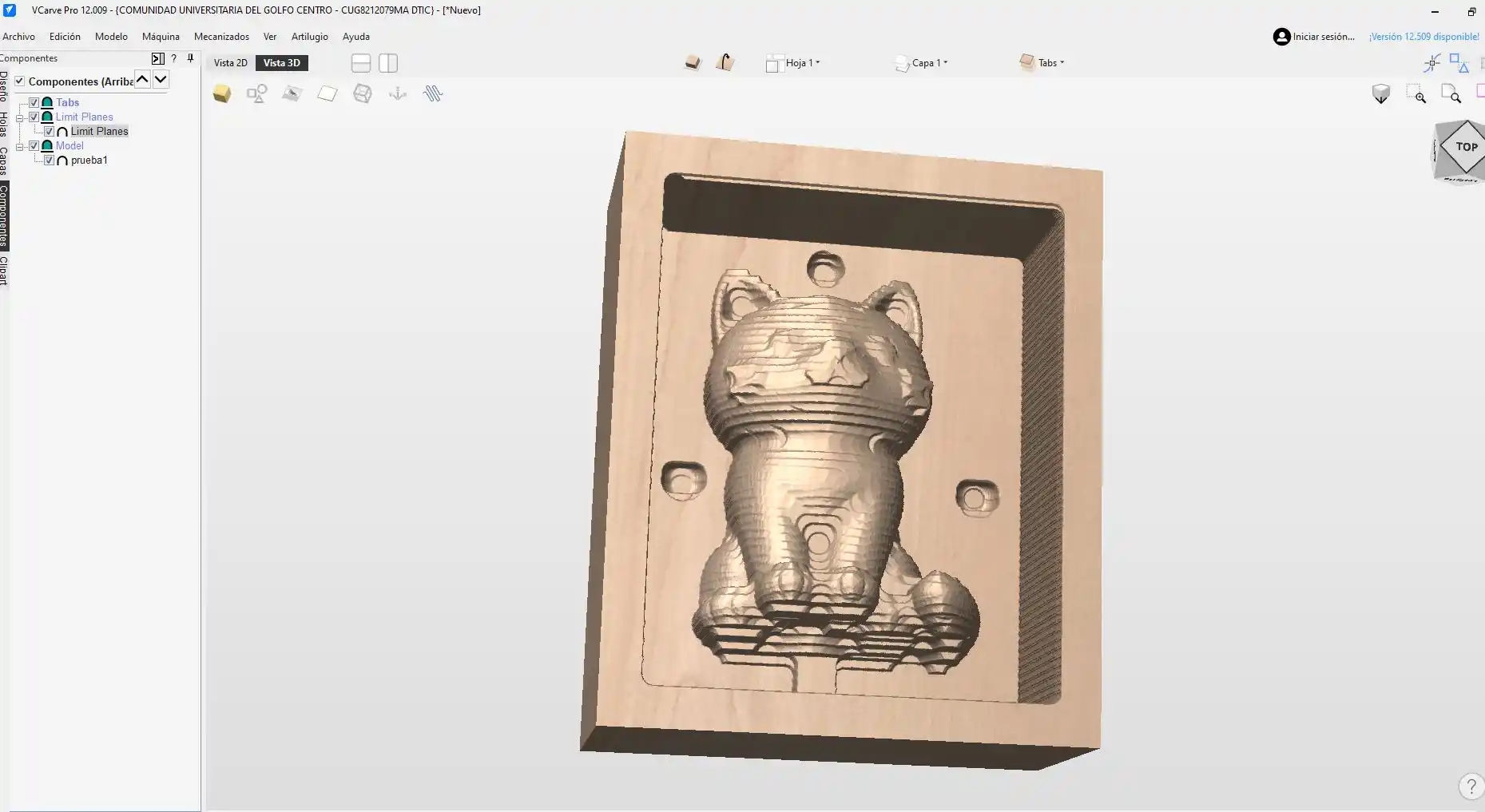Click the vertical split view icon
The width and height of the screenshot is (1485, 812).
[388, 63]
